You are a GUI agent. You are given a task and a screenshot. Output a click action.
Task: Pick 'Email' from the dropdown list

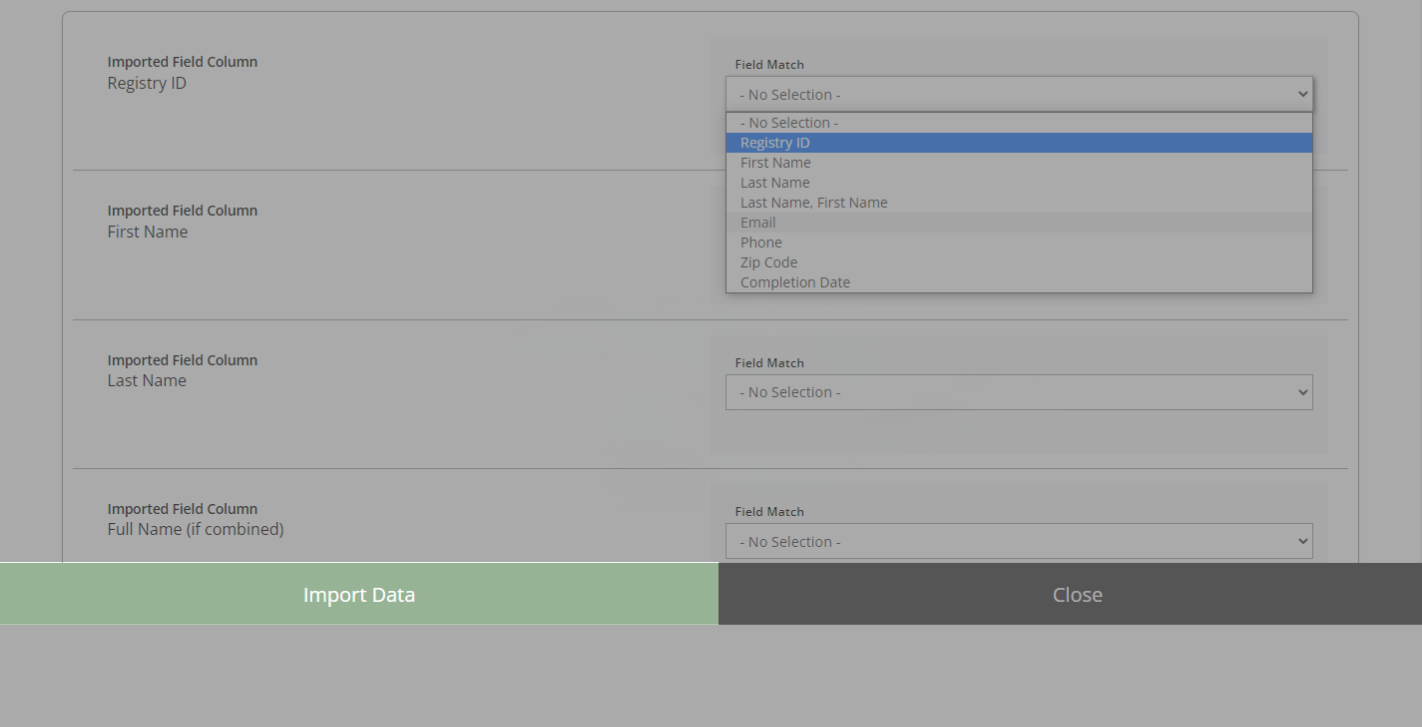point(1019,223)
